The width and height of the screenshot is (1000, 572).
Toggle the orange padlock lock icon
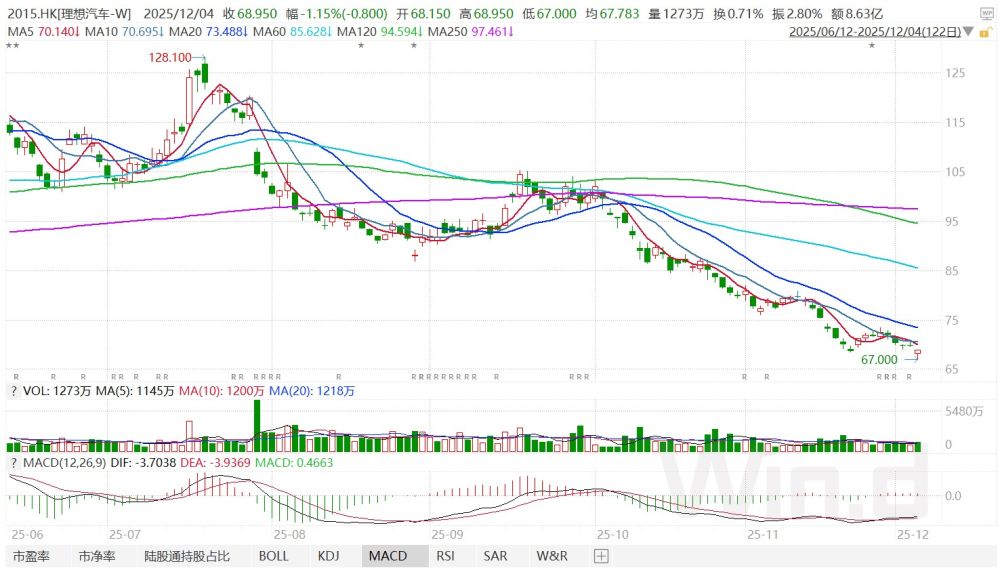985,32
